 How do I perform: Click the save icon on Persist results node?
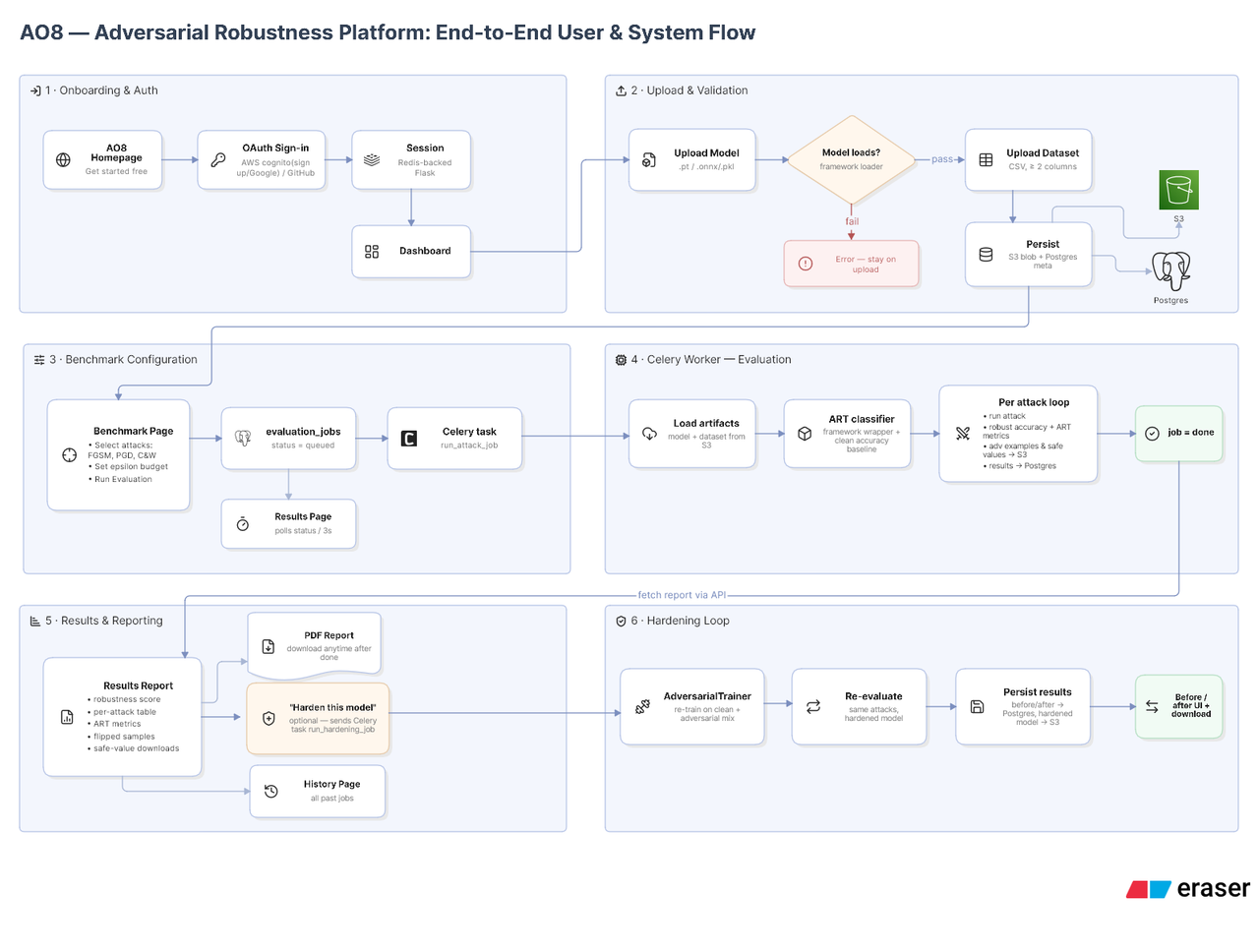coord(977,706)
